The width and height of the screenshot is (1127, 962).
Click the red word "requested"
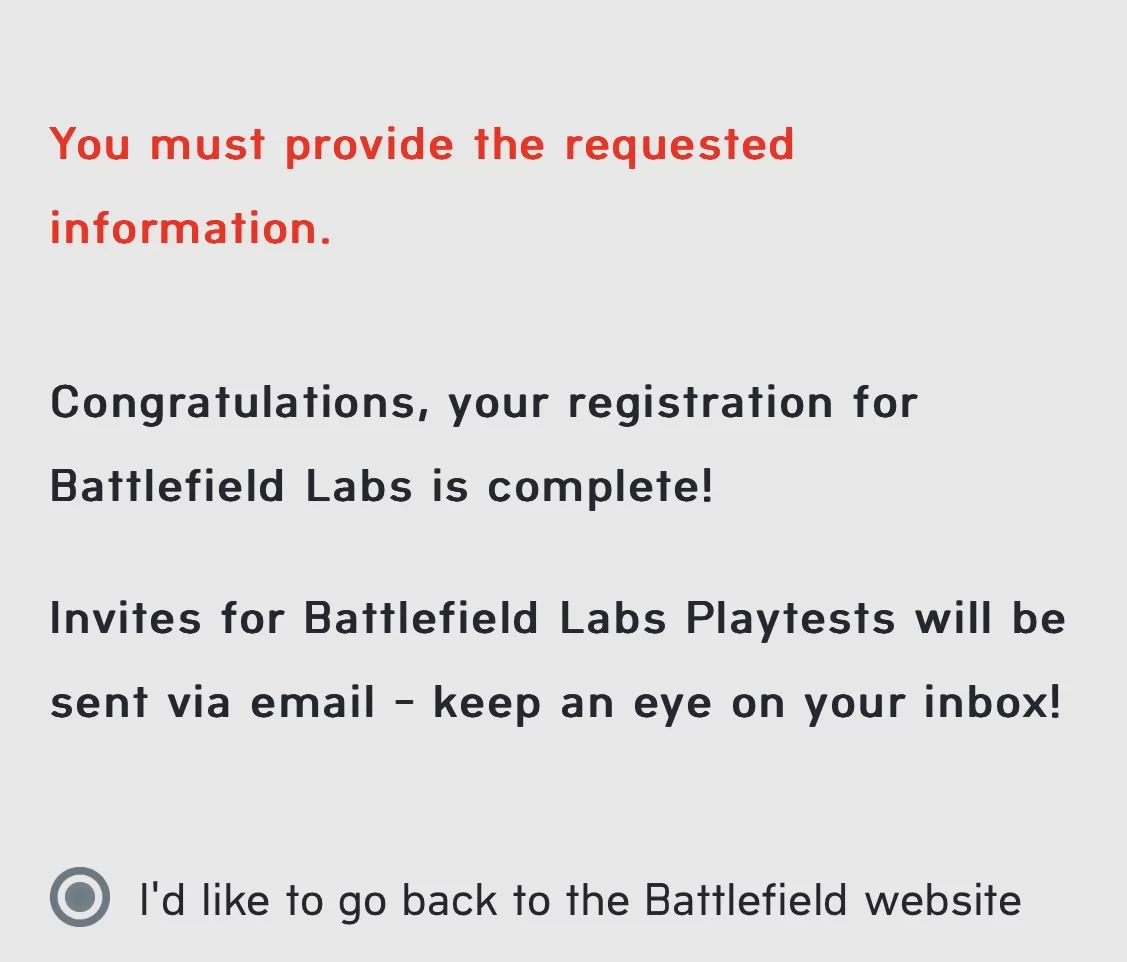tap(679, 146)
